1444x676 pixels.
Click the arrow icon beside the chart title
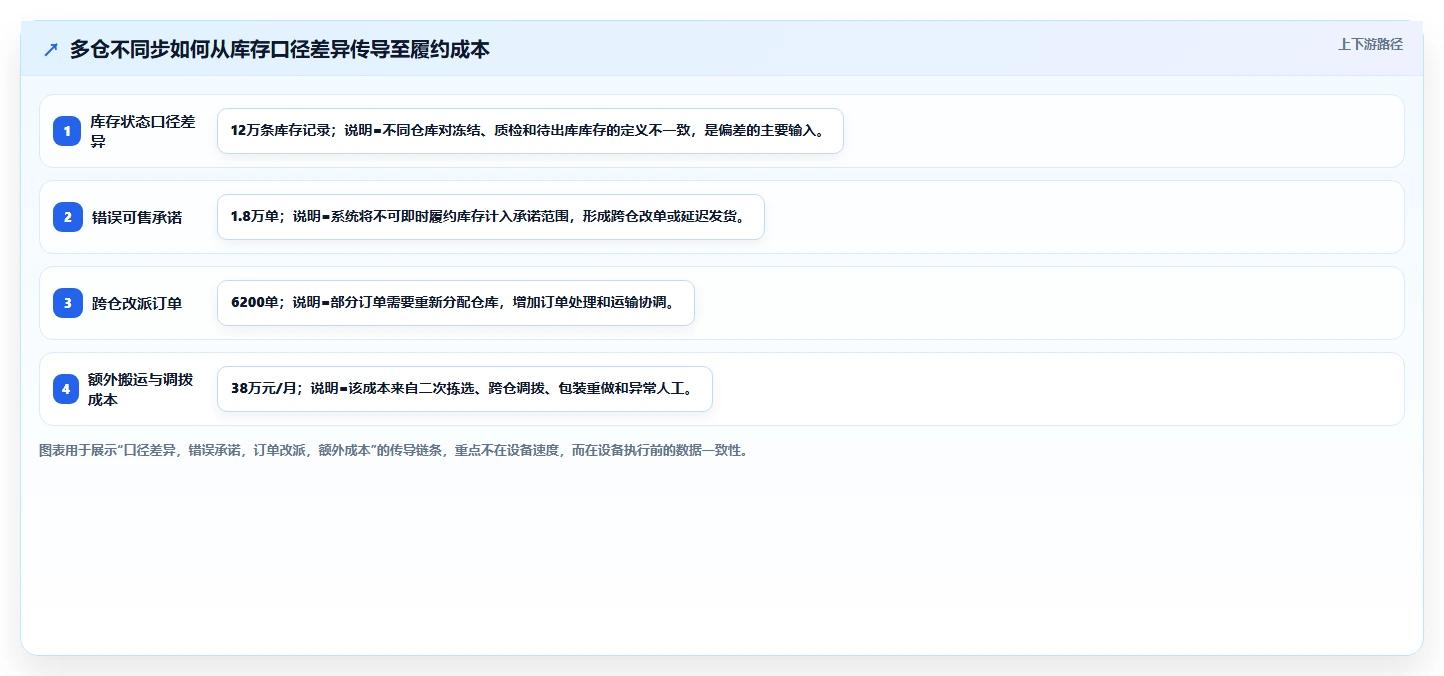point(51,49)
